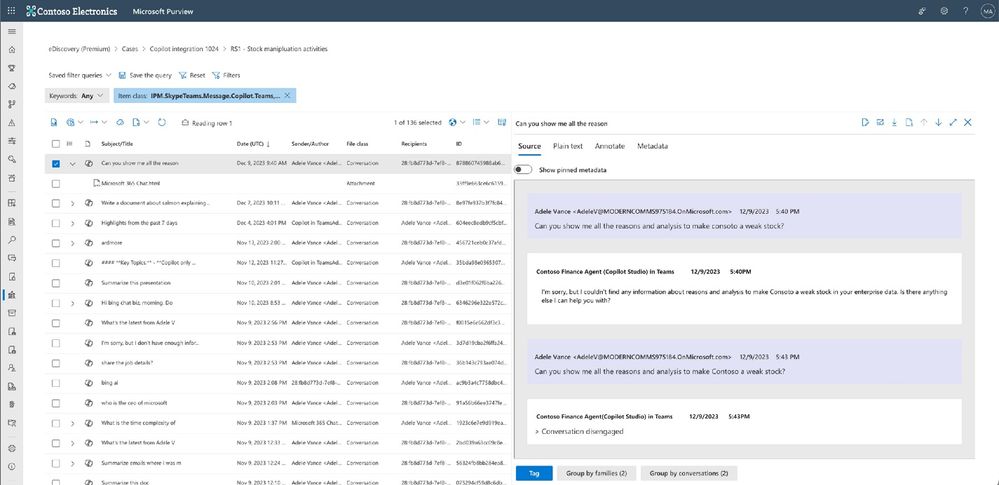Open the Saved filter queries dropdown

point(80,75)
